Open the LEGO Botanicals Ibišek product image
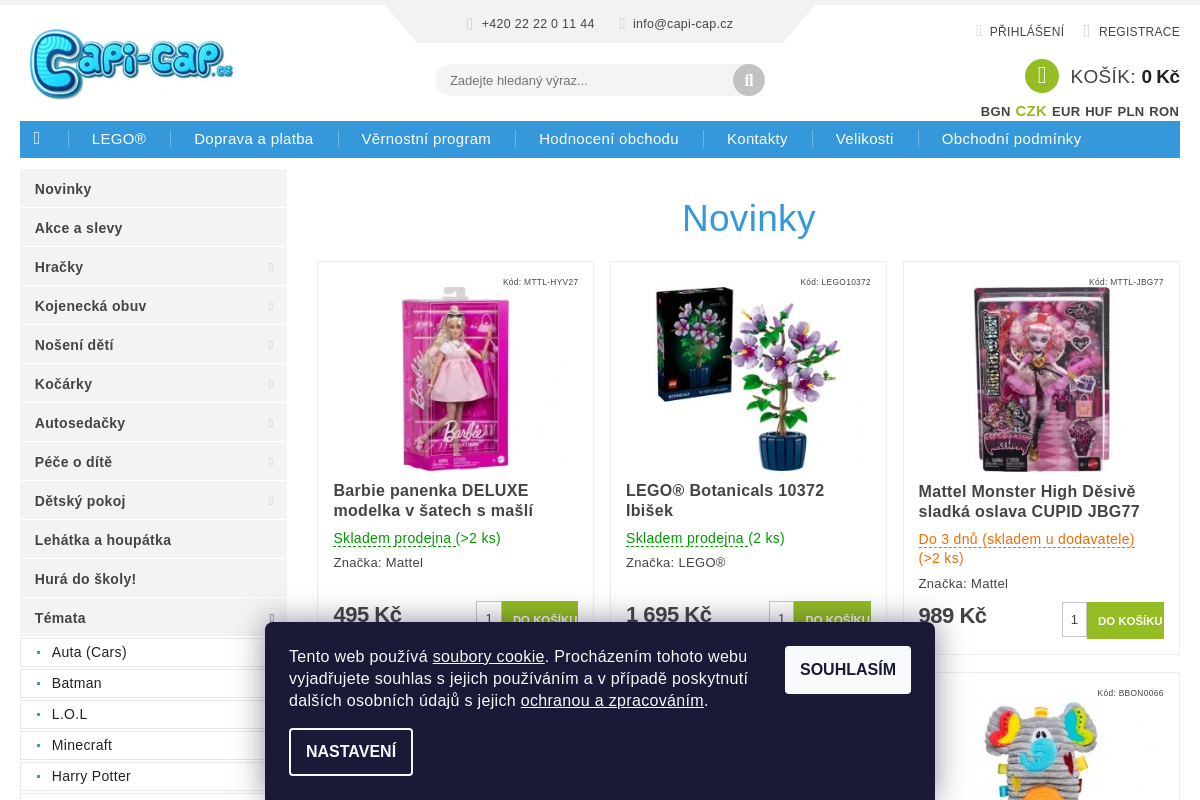Image resolution: width=1200 pixels, height=800 pixels. (748, 379)
